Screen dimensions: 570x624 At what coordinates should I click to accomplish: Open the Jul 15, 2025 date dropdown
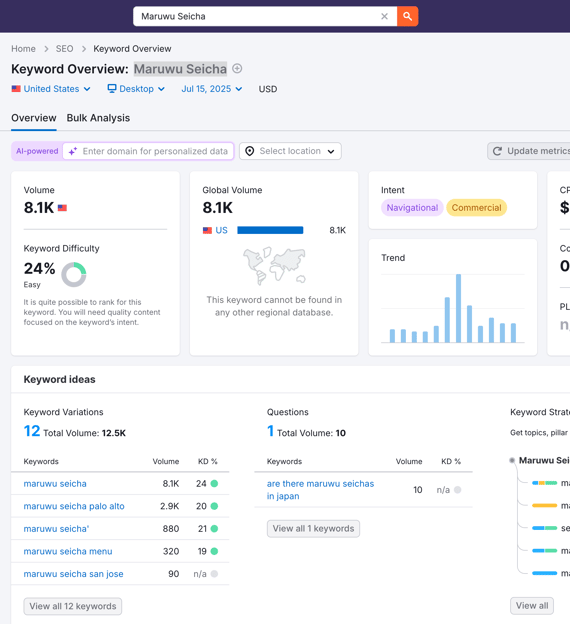[x=212, y=89]
